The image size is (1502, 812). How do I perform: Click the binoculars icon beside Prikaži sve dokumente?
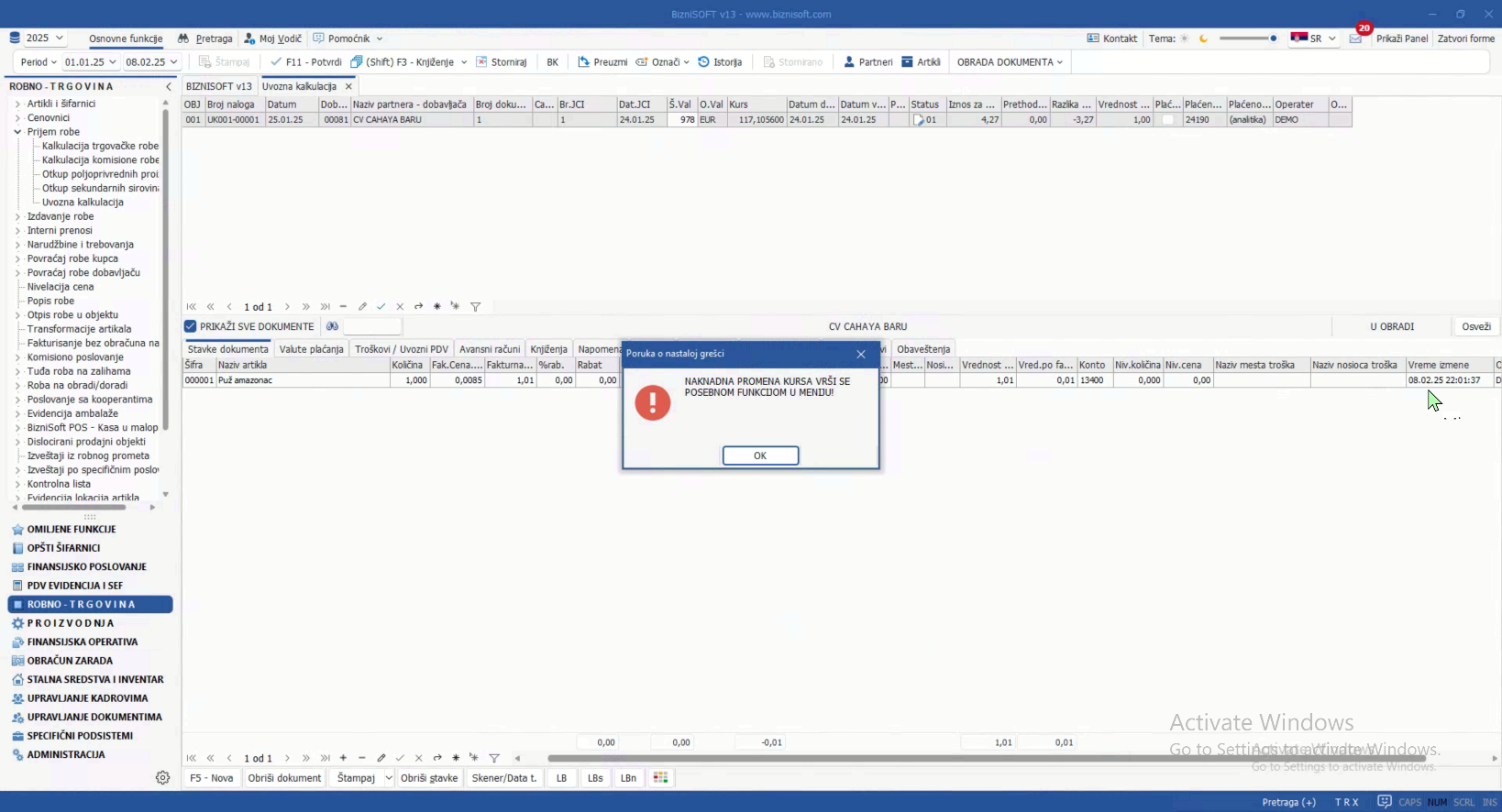[332, 326]
